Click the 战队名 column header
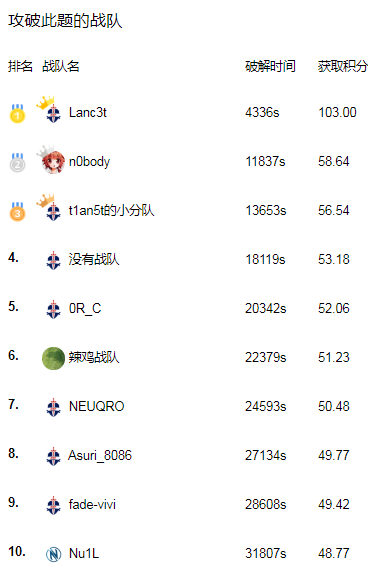The image size is (368, 579). (61, 66)
